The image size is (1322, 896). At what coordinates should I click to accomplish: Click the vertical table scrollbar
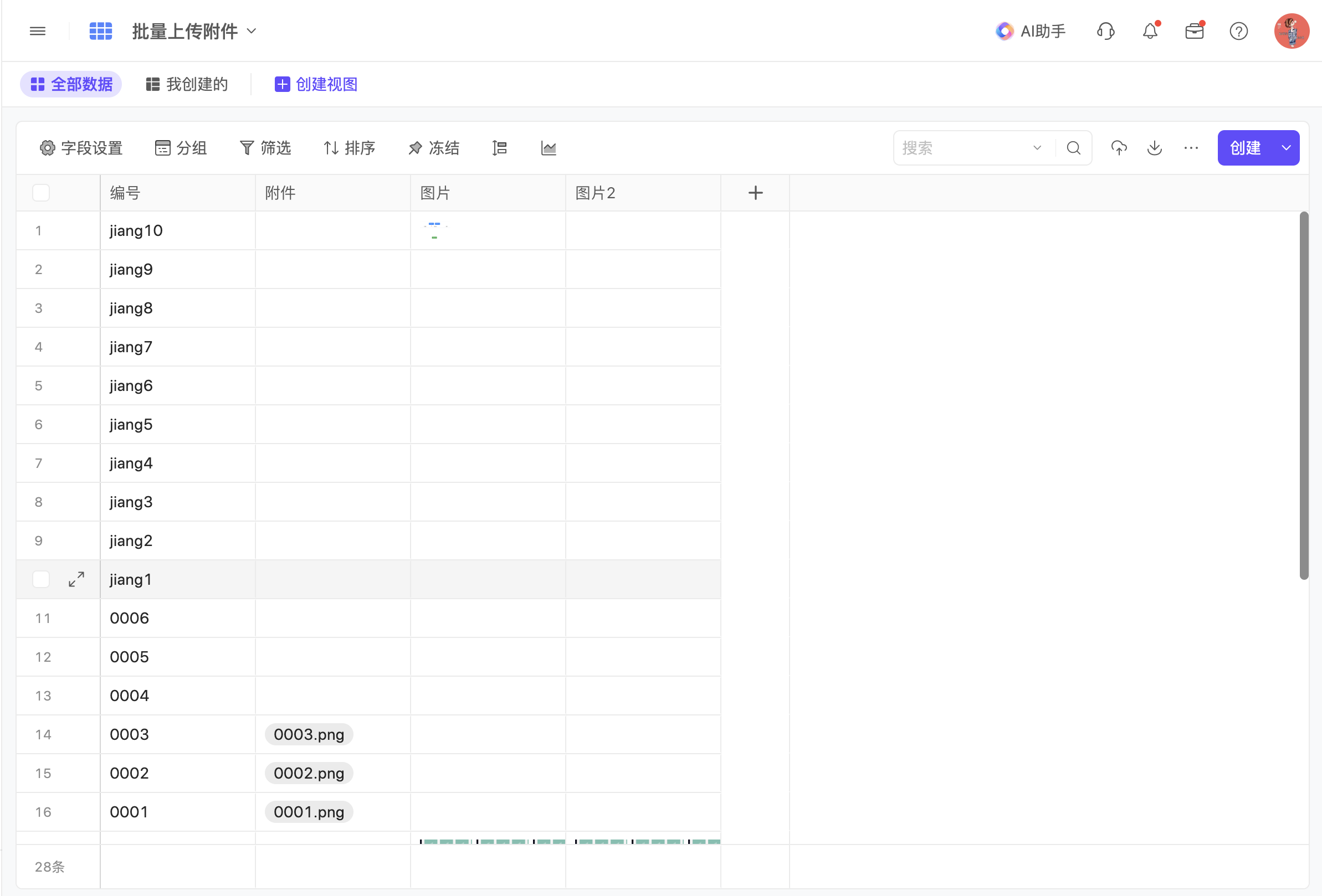[x=1304, y=396]
